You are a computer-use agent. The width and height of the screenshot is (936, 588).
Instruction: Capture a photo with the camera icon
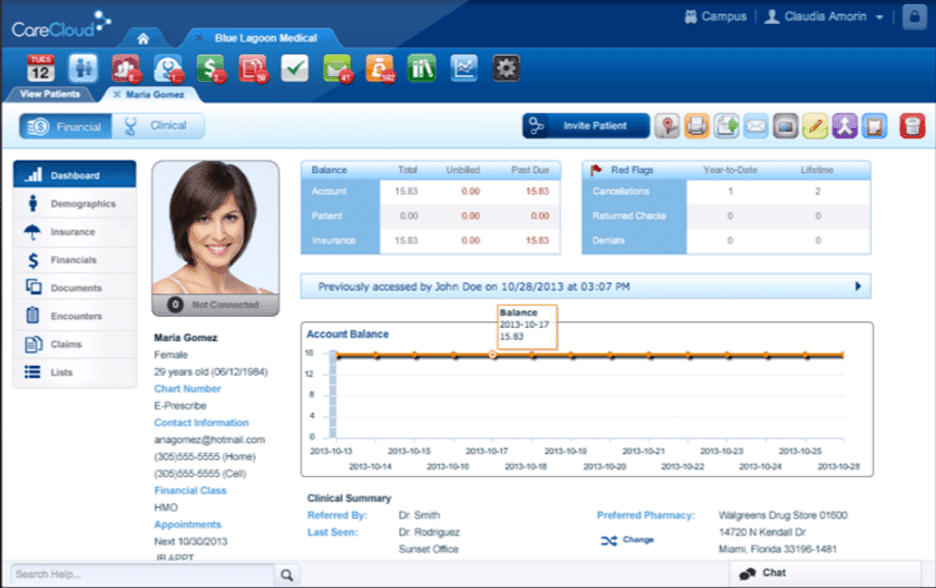click(786, 126)
